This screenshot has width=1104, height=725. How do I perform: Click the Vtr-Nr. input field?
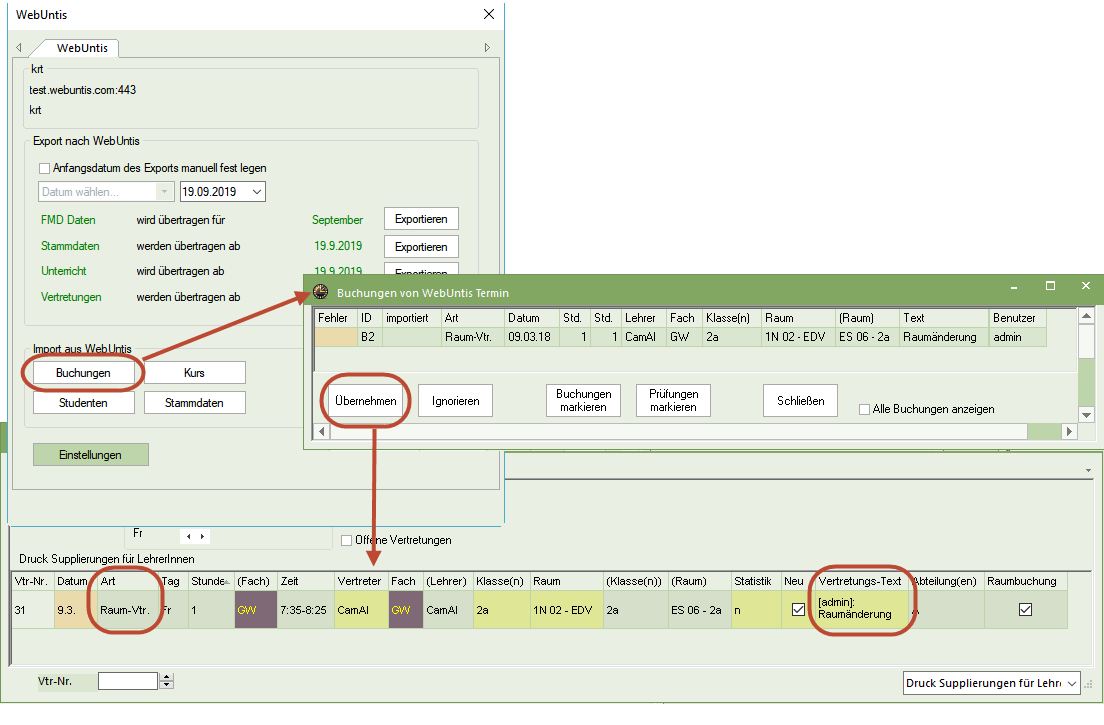click(127, 681)
